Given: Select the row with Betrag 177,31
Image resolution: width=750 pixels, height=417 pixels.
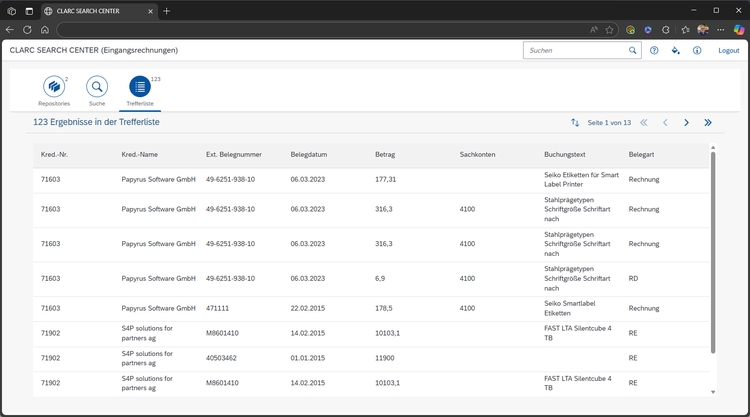Looking at the screenshot, I should (x=371, y=180).
